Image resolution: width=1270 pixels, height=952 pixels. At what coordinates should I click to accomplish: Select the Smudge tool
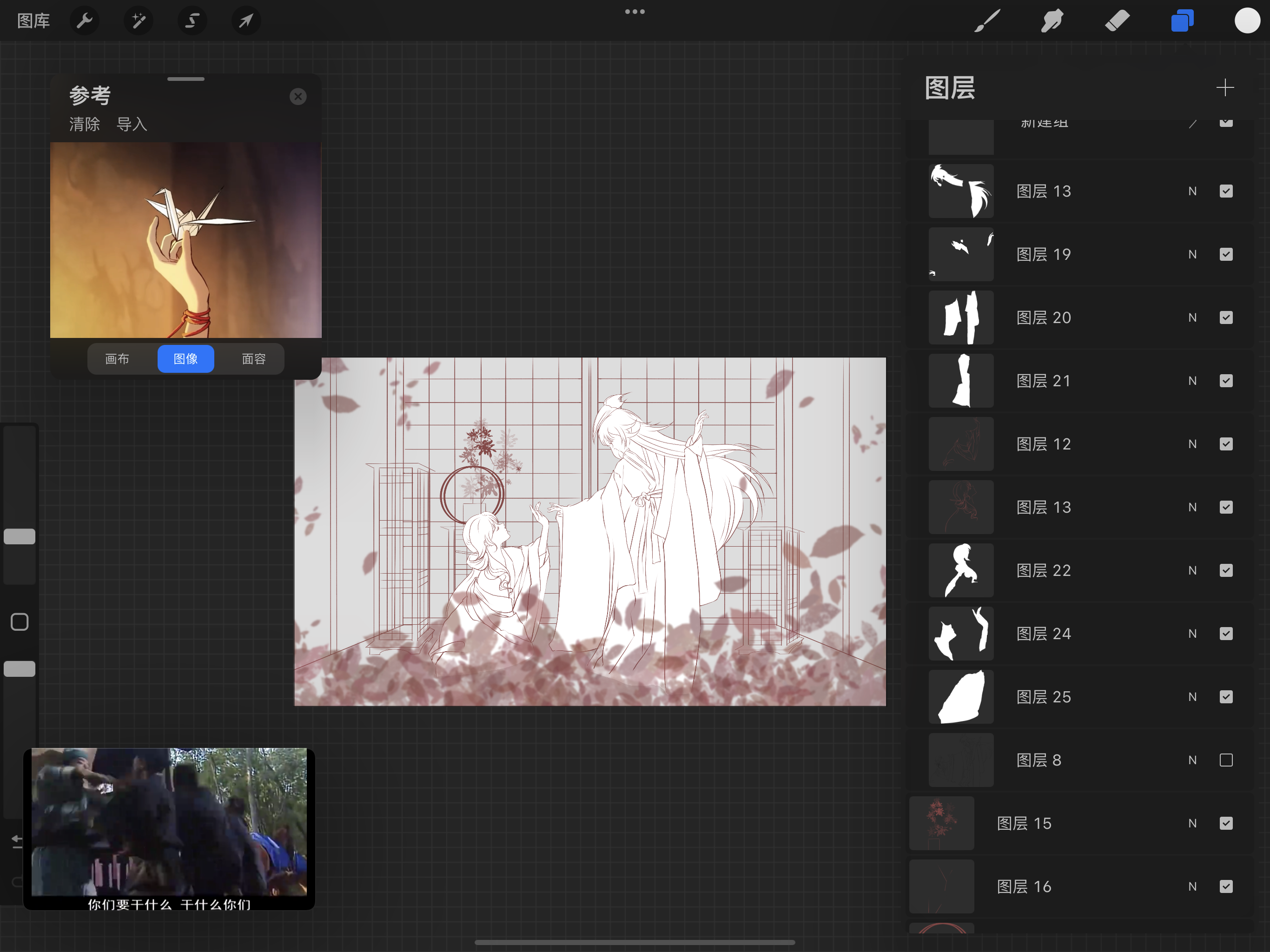click(x=1052, y=21)
